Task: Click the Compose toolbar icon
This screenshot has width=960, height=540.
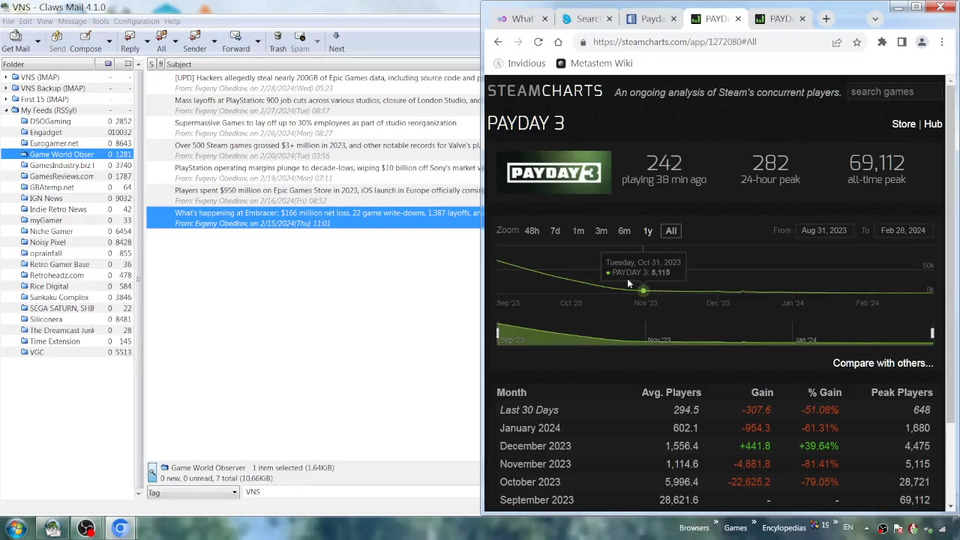Action: (86, 41)
